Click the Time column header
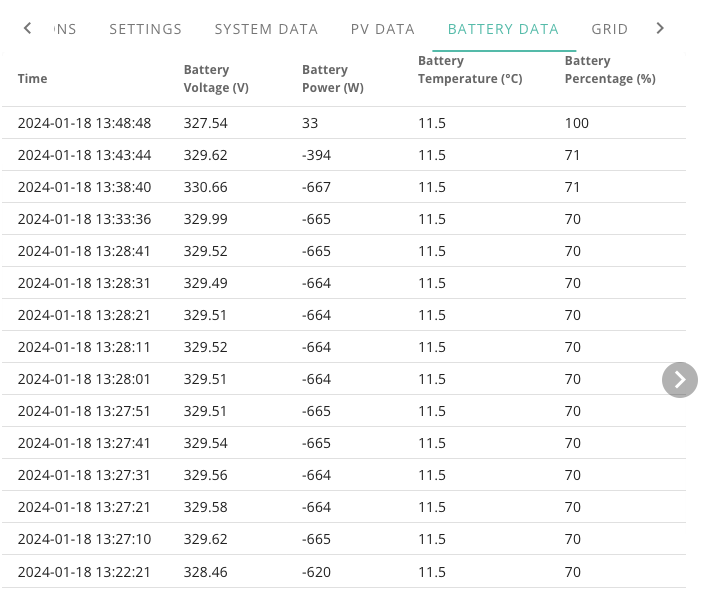This screenshot has height=601, width=701. (32, 79)
